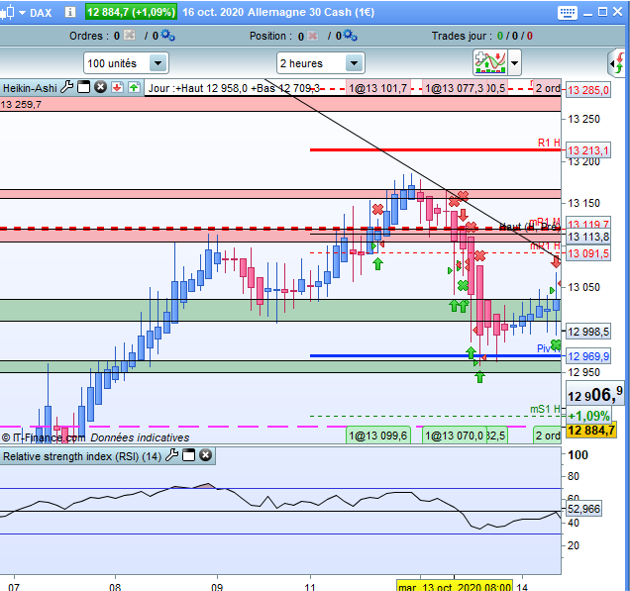
Task: Click the green up arrow buy icon
Action: tap(134, 87)
